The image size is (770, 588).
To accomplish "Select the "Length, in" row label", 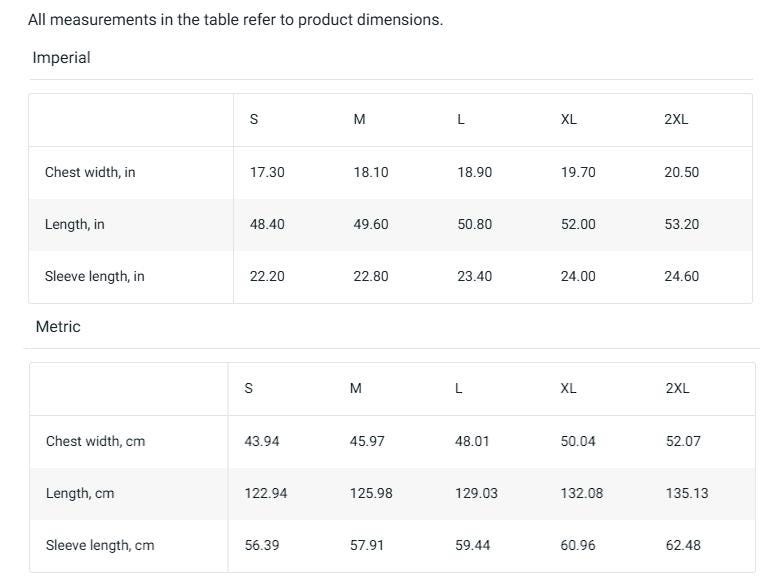I will click(x=75, y=224).
